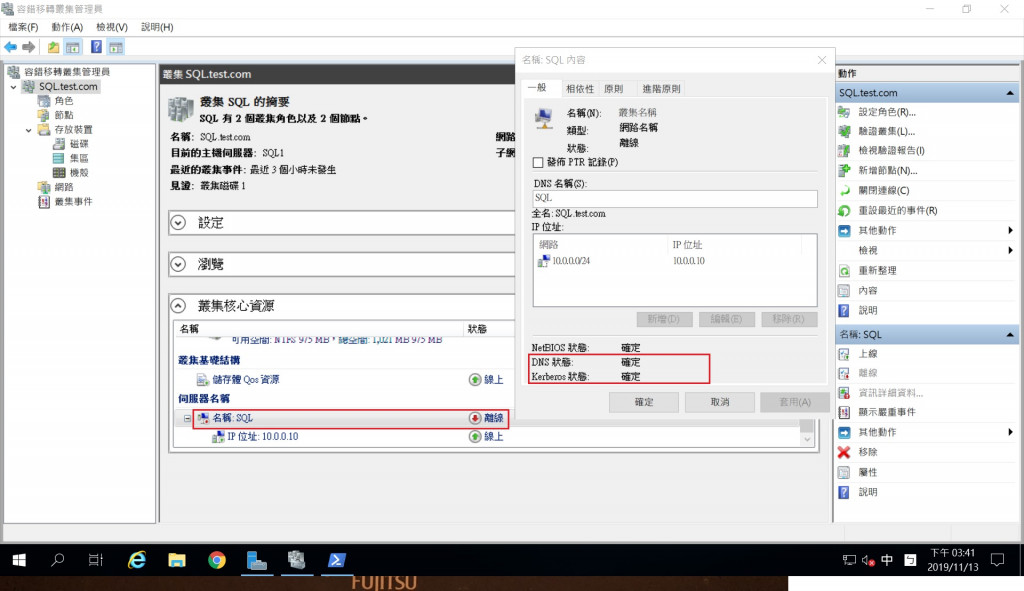Open the 檢視(V) menu
The height and width of the screenshot is (591, 1024).
(112, 27)
